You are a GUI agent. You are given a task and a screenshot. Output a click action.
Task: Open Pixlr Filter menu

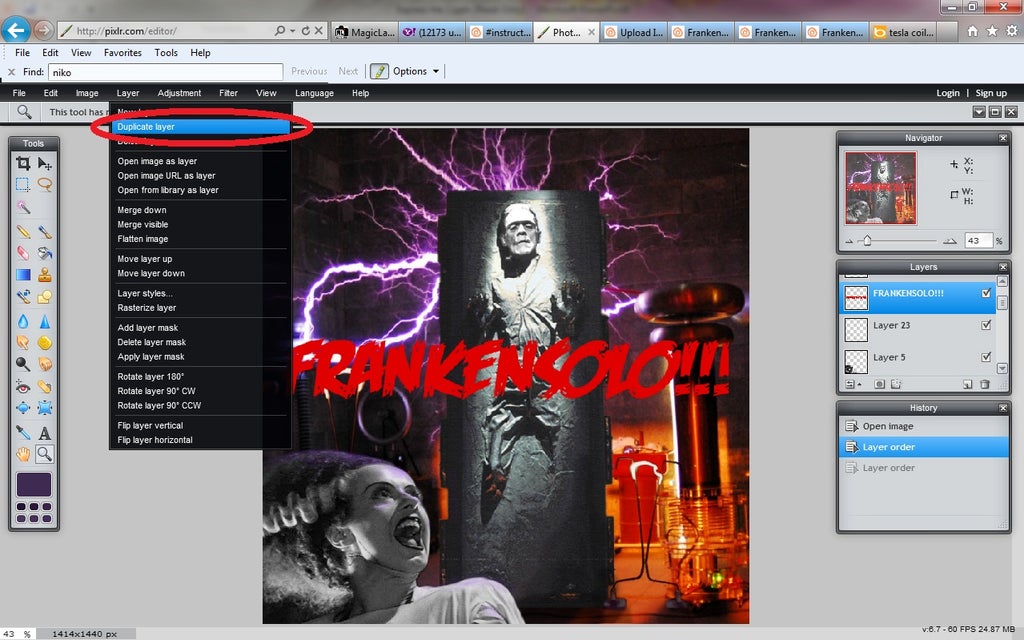[x=228, y=93]
